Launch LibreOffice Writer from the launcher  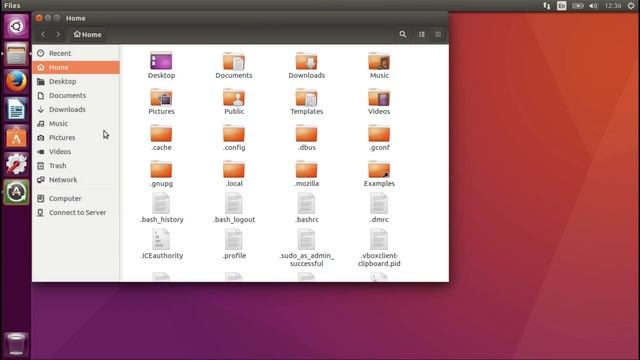click(16, 109)
